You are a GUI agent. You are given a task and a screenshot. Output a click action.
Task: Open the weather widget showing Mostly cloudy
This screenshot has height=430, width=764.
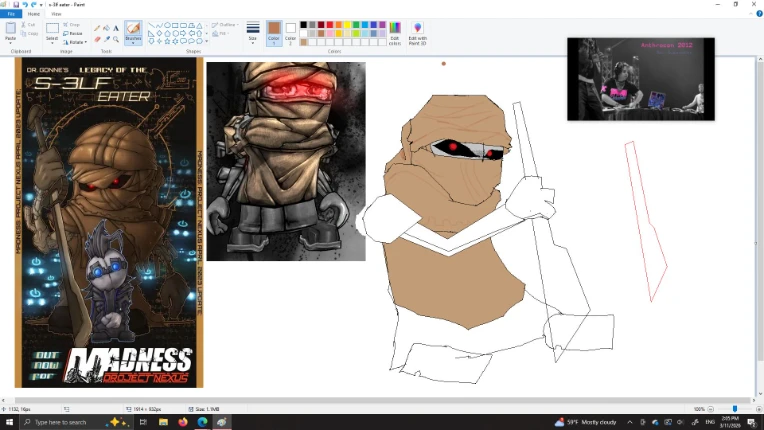585,422
